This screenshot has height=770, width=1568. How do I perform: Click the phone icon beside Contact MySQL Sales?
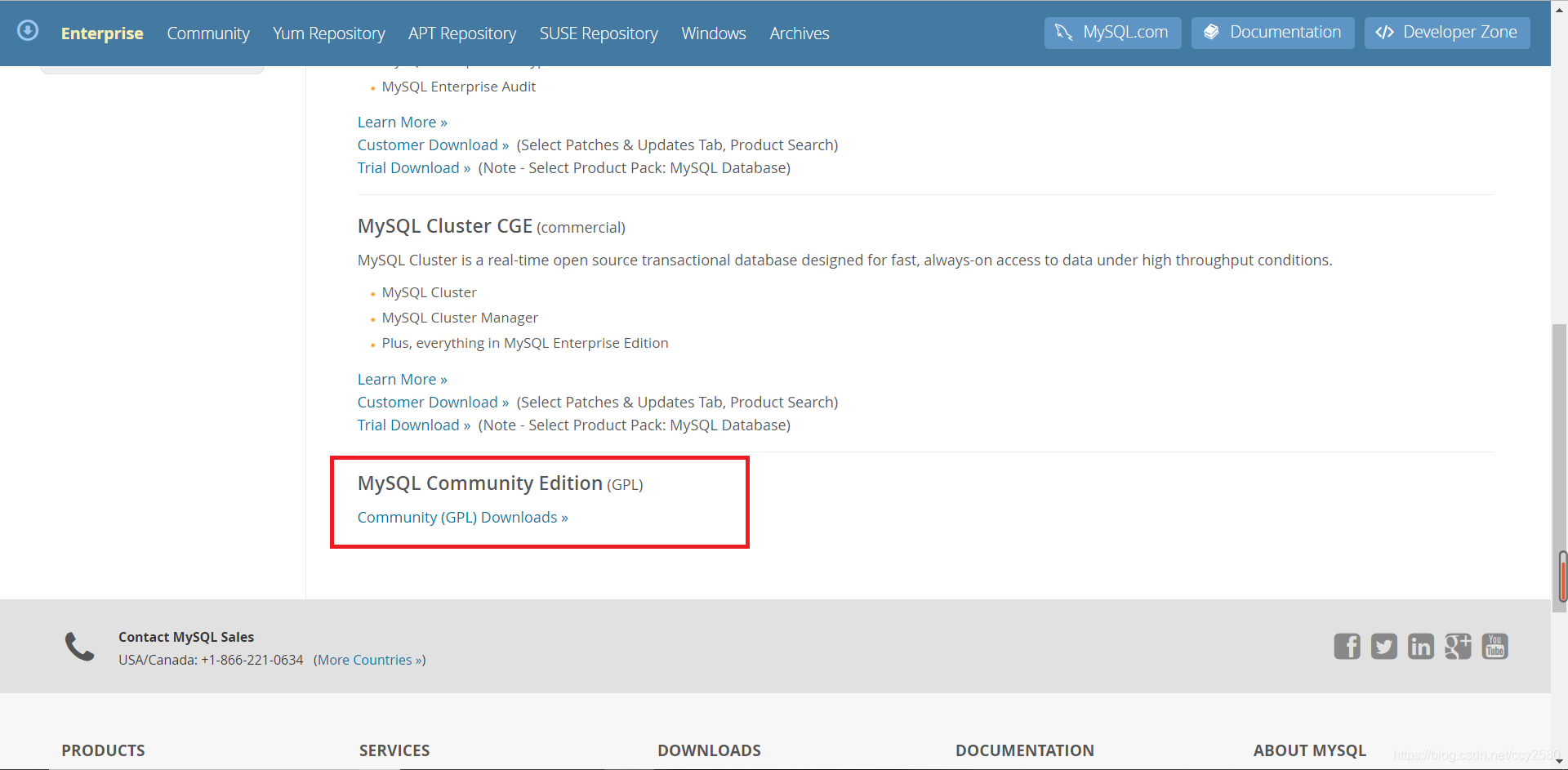80,647
